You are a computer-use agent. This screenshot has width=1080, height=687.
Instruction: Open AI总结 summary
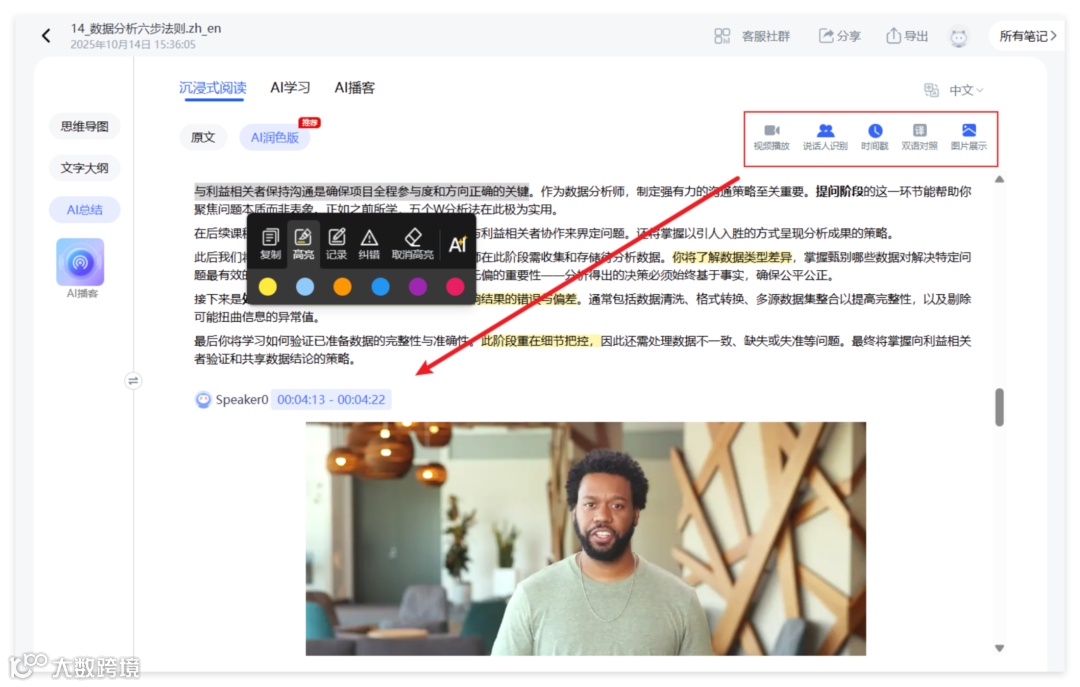[x=85, y=209]
